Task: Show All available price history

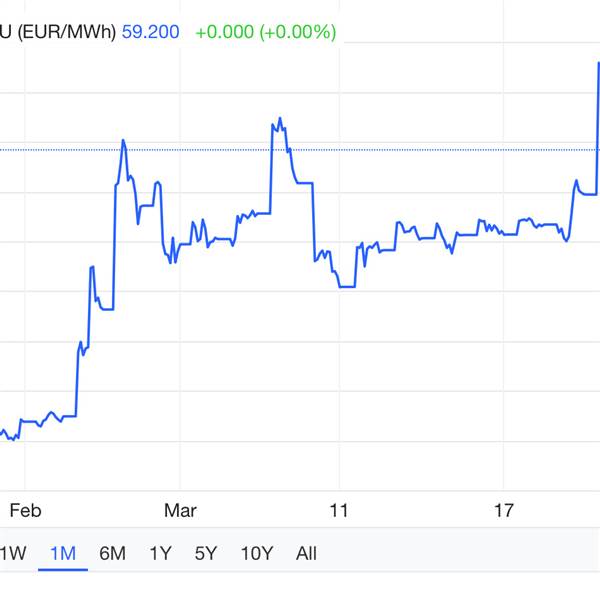Action: tap(307, 553)
